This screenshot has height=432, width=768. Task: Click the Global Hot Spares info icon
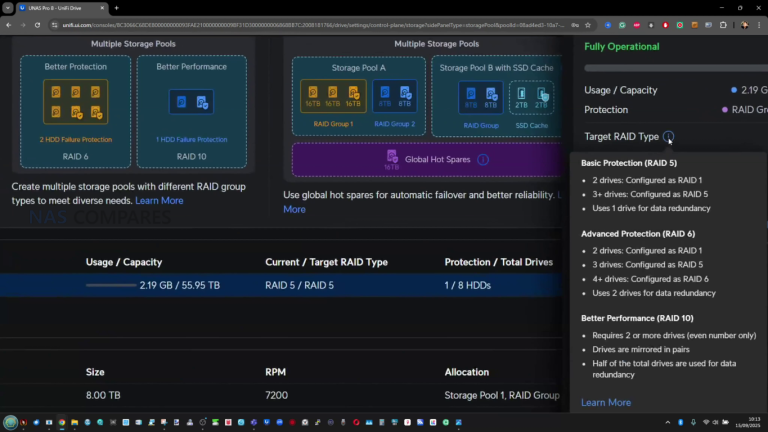(483, 159)
